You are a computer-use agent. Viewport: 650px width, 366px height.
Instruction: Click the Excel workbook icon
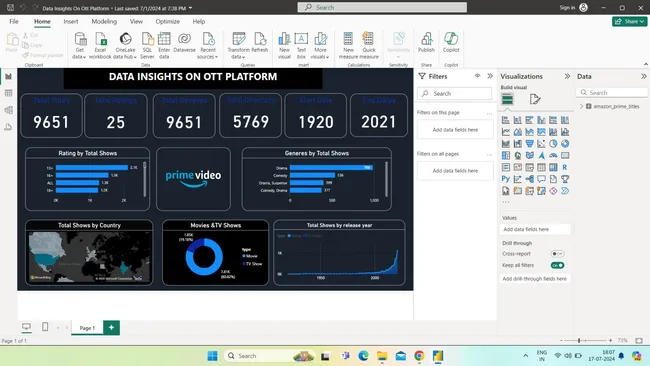click(100, 46)
